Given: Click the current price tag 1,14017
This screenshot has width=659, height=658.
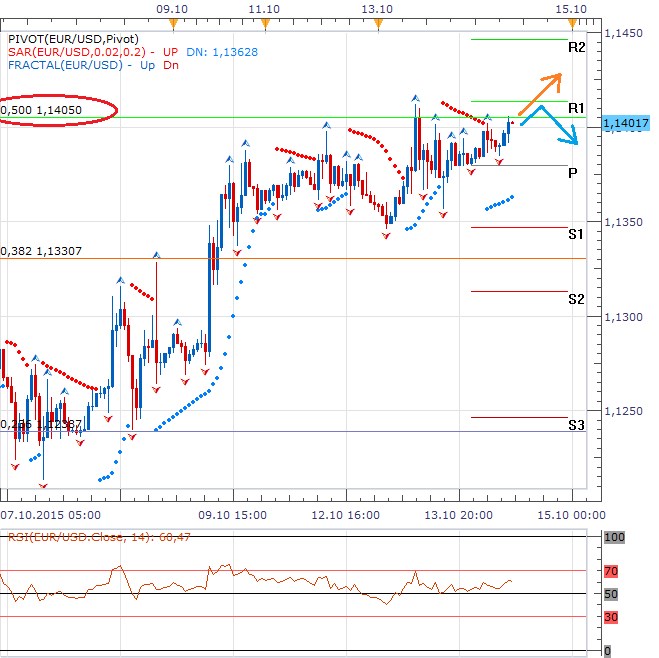Looking at the screenshot, I should click(626, 123).
